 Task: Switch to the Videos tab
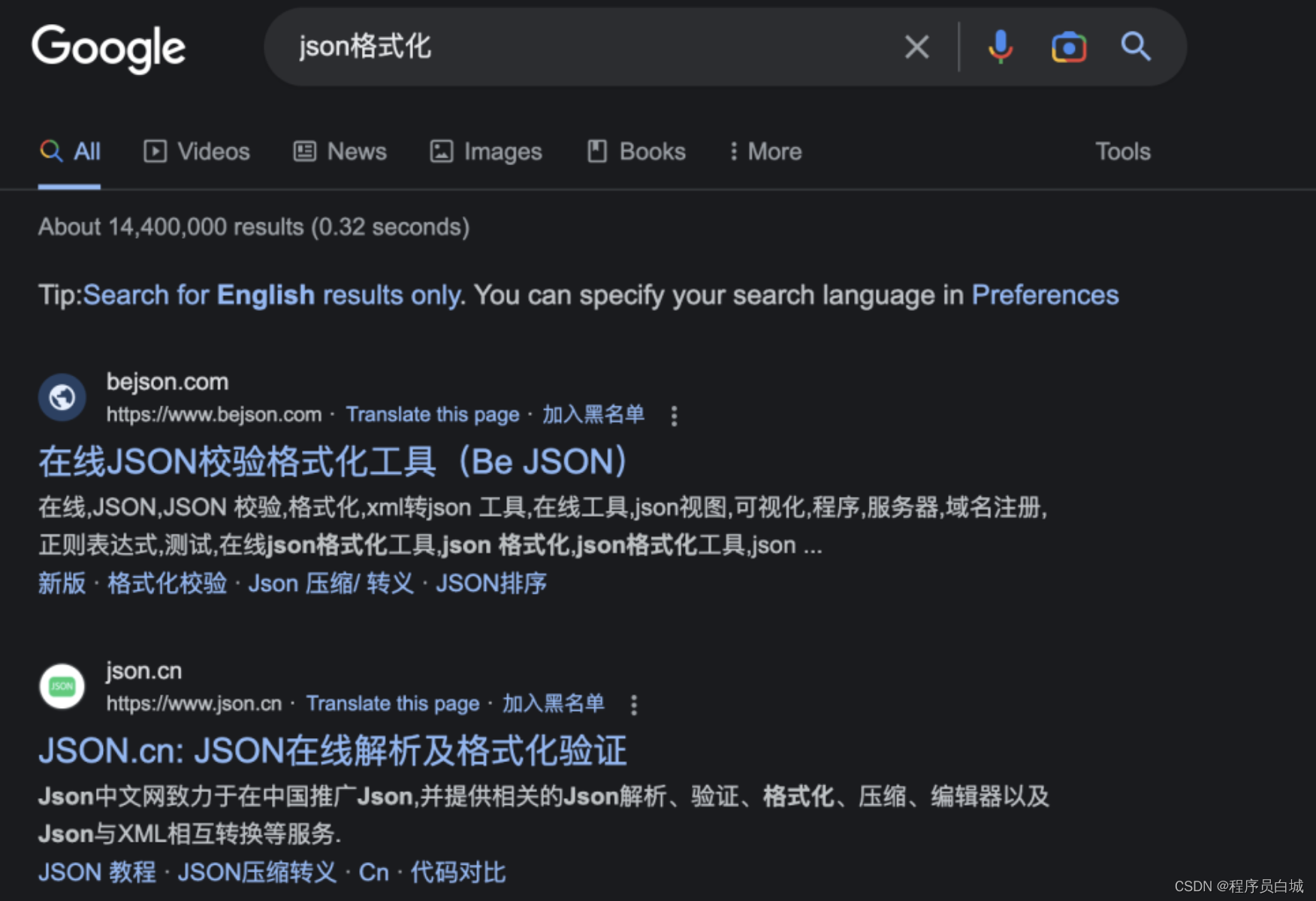click(197, 152)
